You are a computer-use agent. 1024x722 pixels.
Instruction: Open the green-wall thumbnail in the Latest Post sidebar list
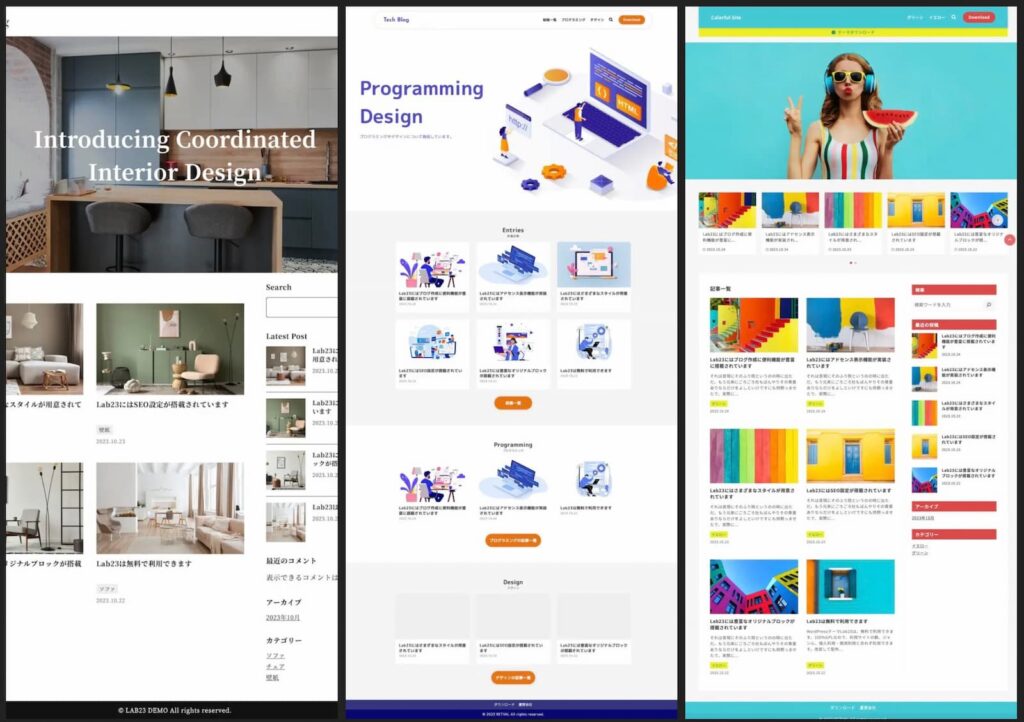click(285, 418)
